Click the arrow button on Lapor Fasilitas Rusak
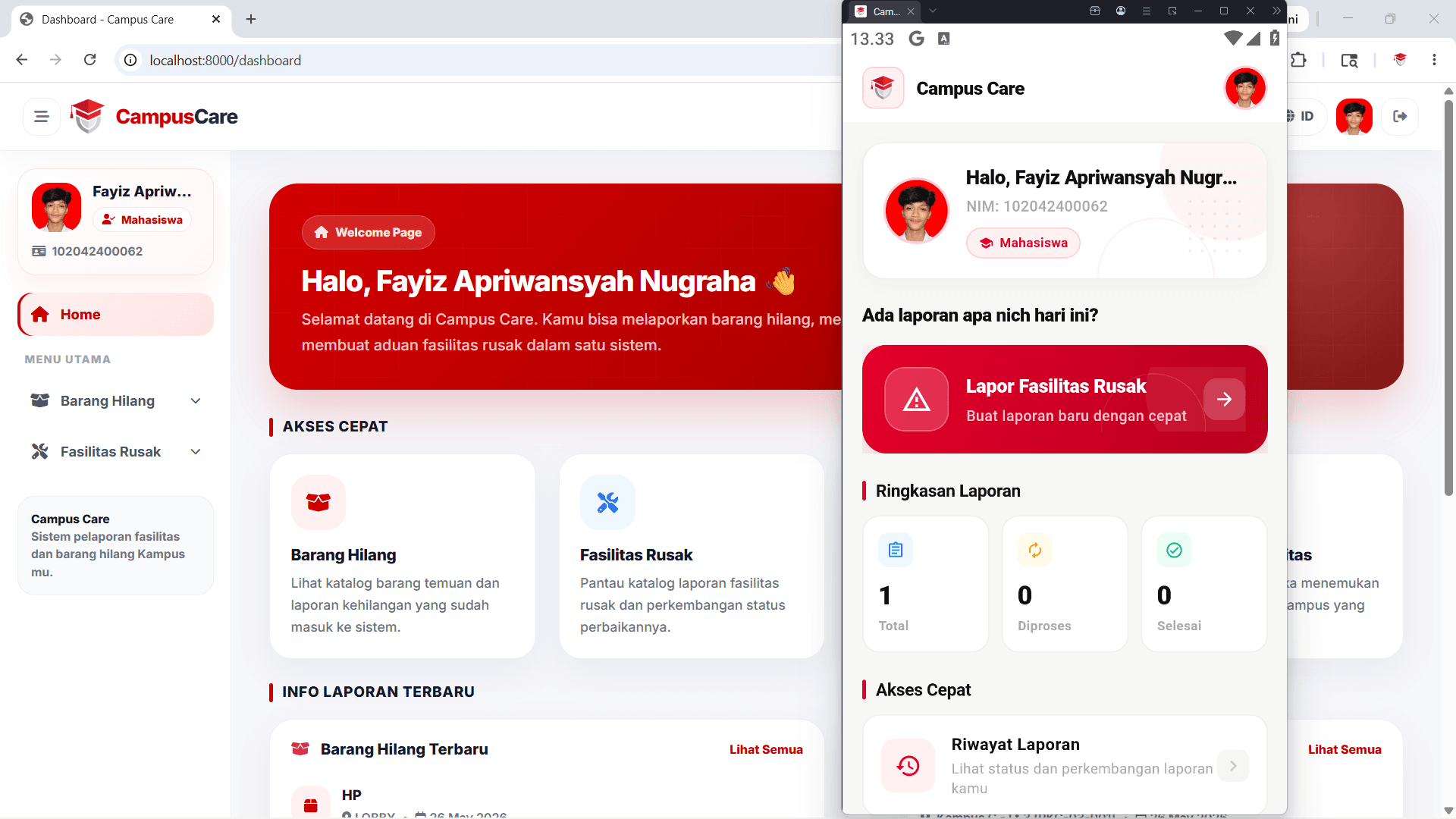 [x=1224, y=400]
